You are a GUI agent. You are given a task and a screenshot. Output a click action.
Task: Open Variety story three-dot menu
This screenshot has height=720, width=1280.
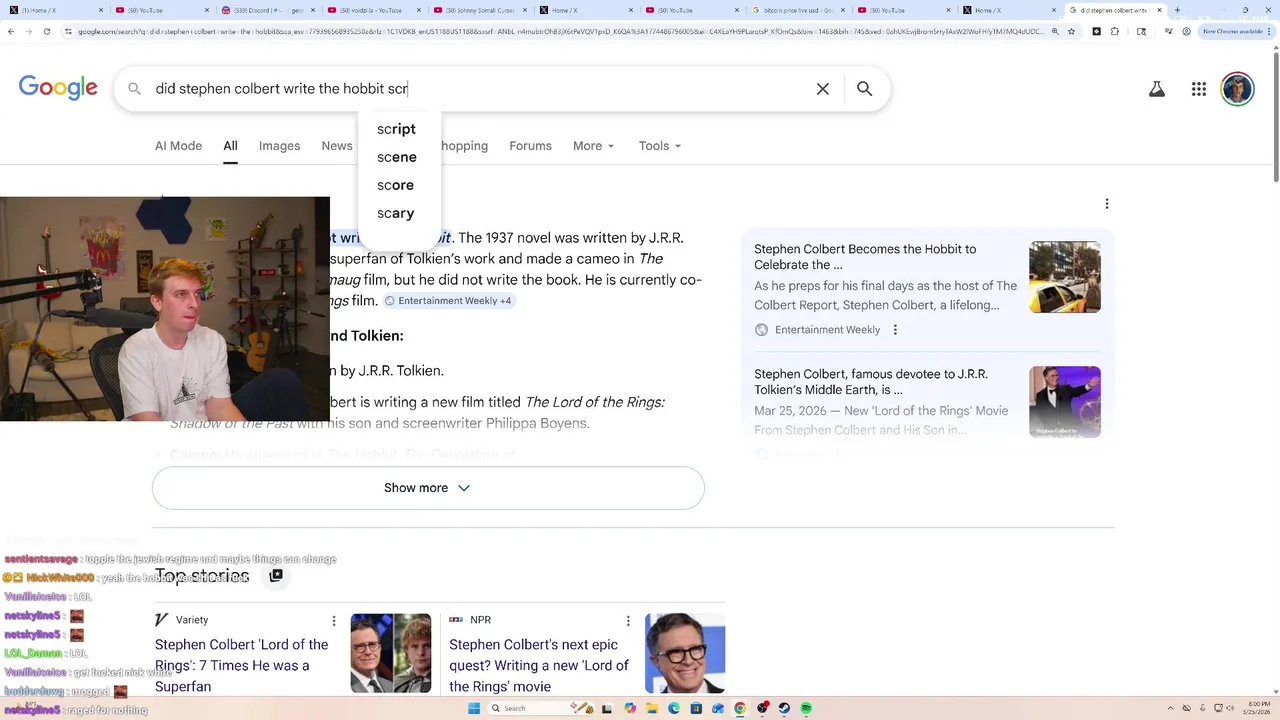[333, 621]
